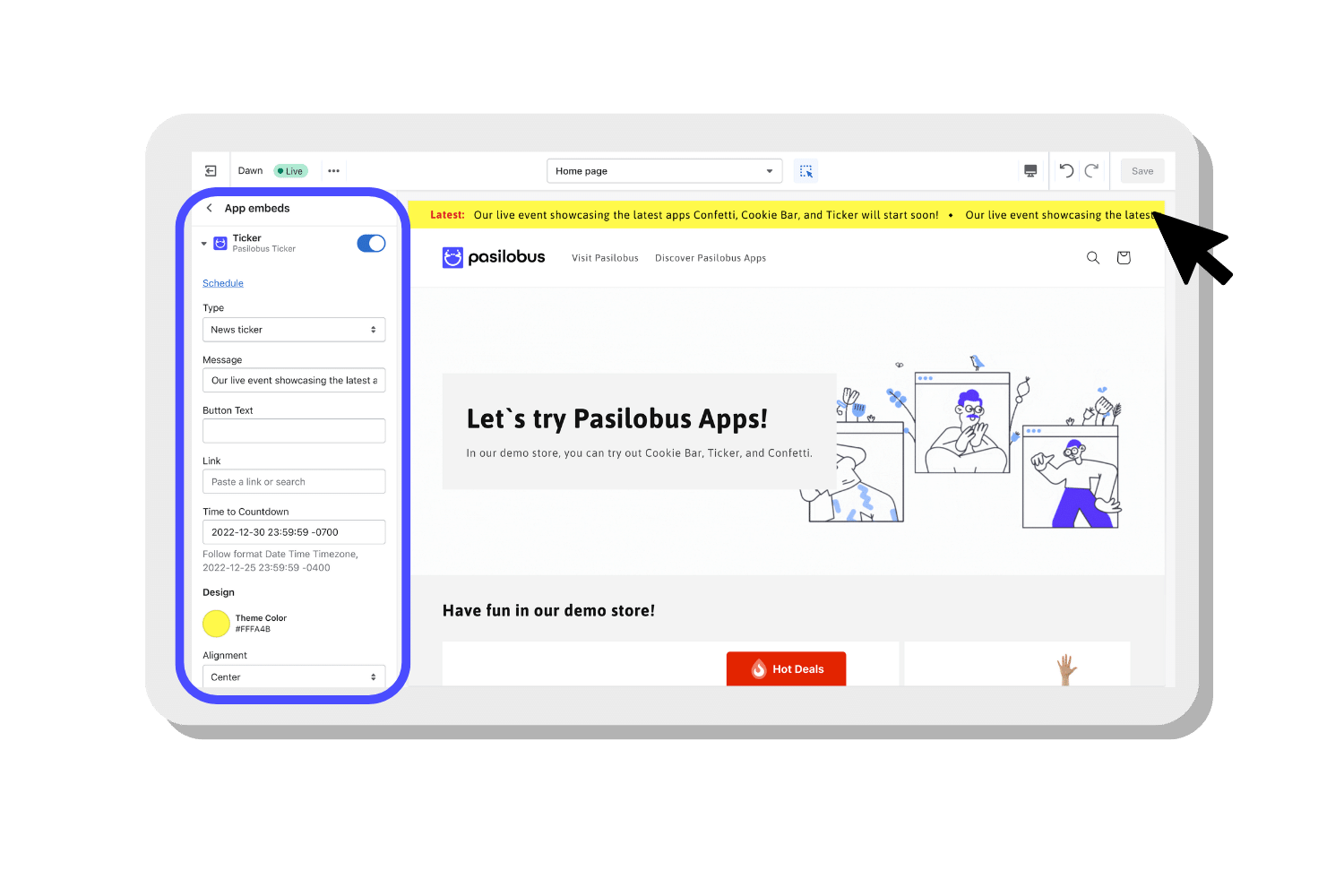
Task: Click the undo arrow icon
Action: point(1066,171)
